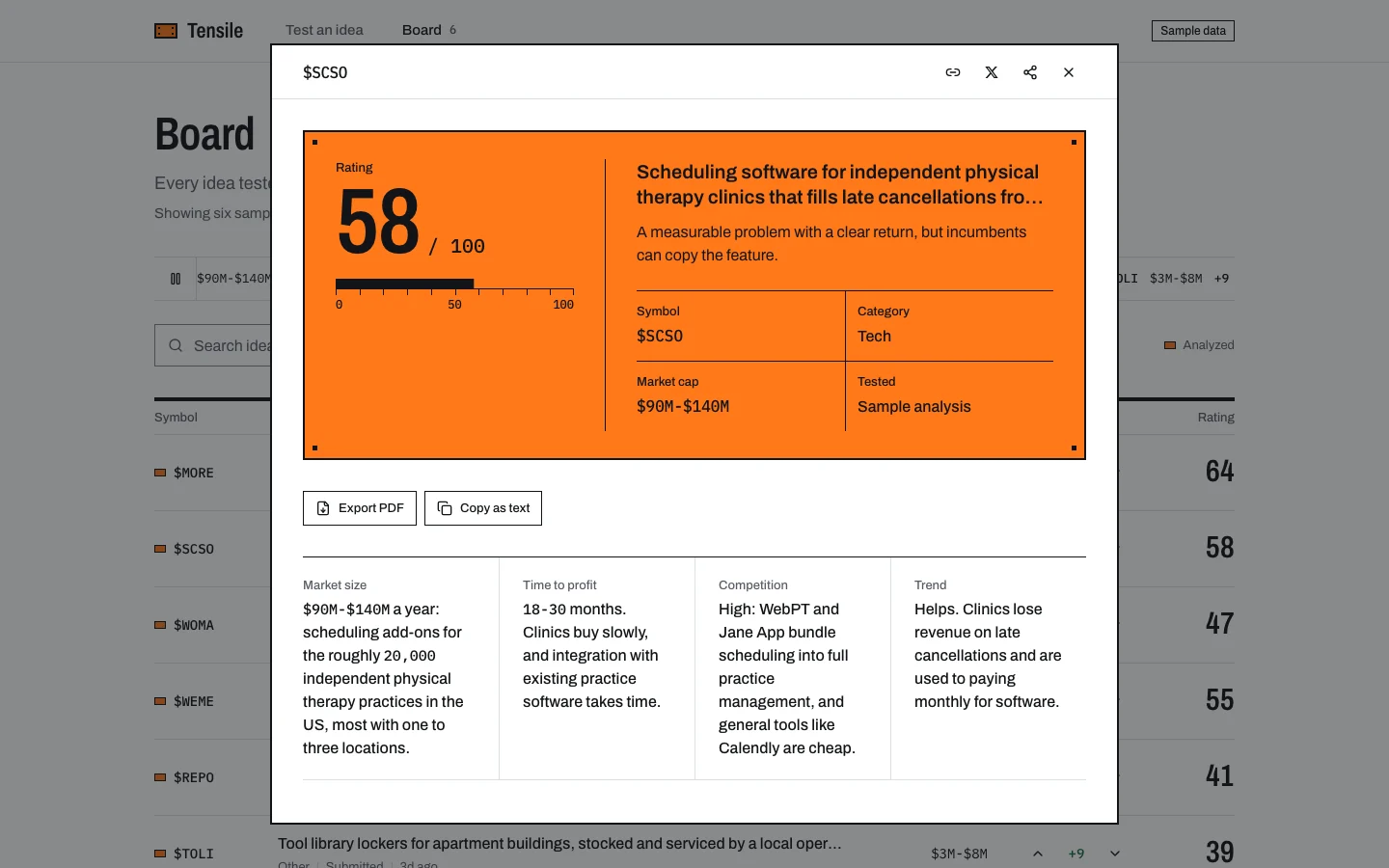
Task: Click the $90M-$140M value under Market cap
Action: coord(683,406)
